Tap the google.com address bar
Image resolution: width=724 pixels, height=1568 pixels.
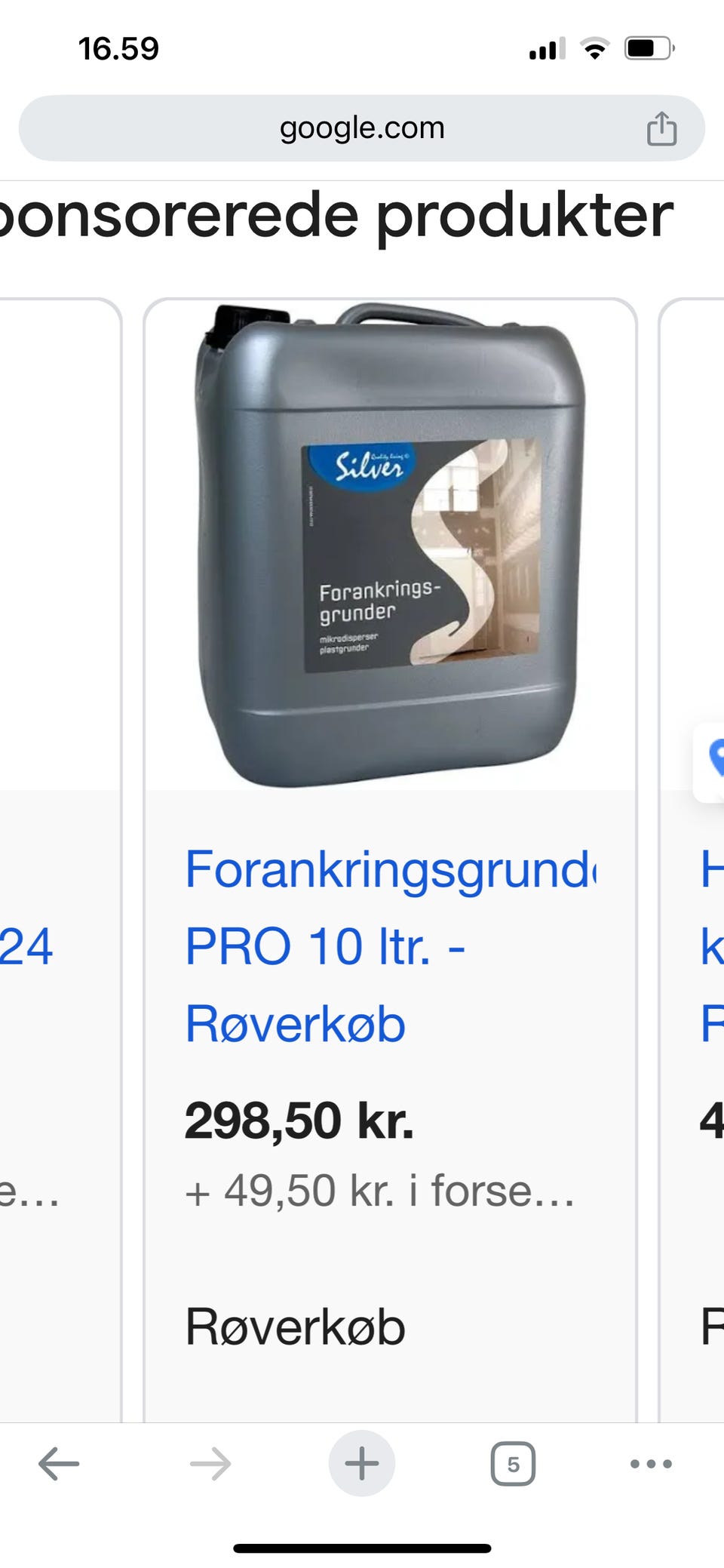tap(362, 128)
